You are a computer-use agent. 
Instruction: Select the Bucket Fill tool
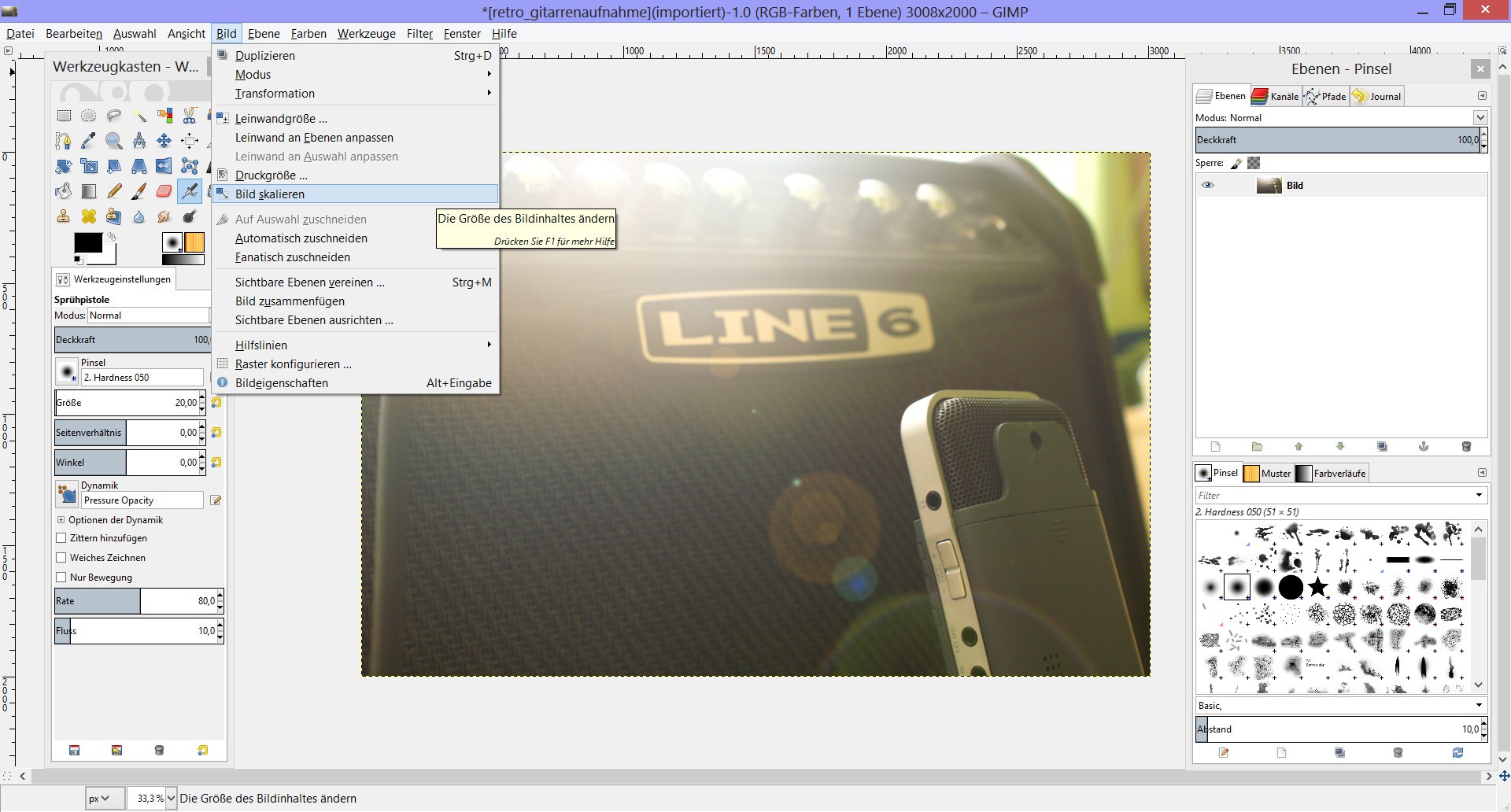[x=64, y=191]
